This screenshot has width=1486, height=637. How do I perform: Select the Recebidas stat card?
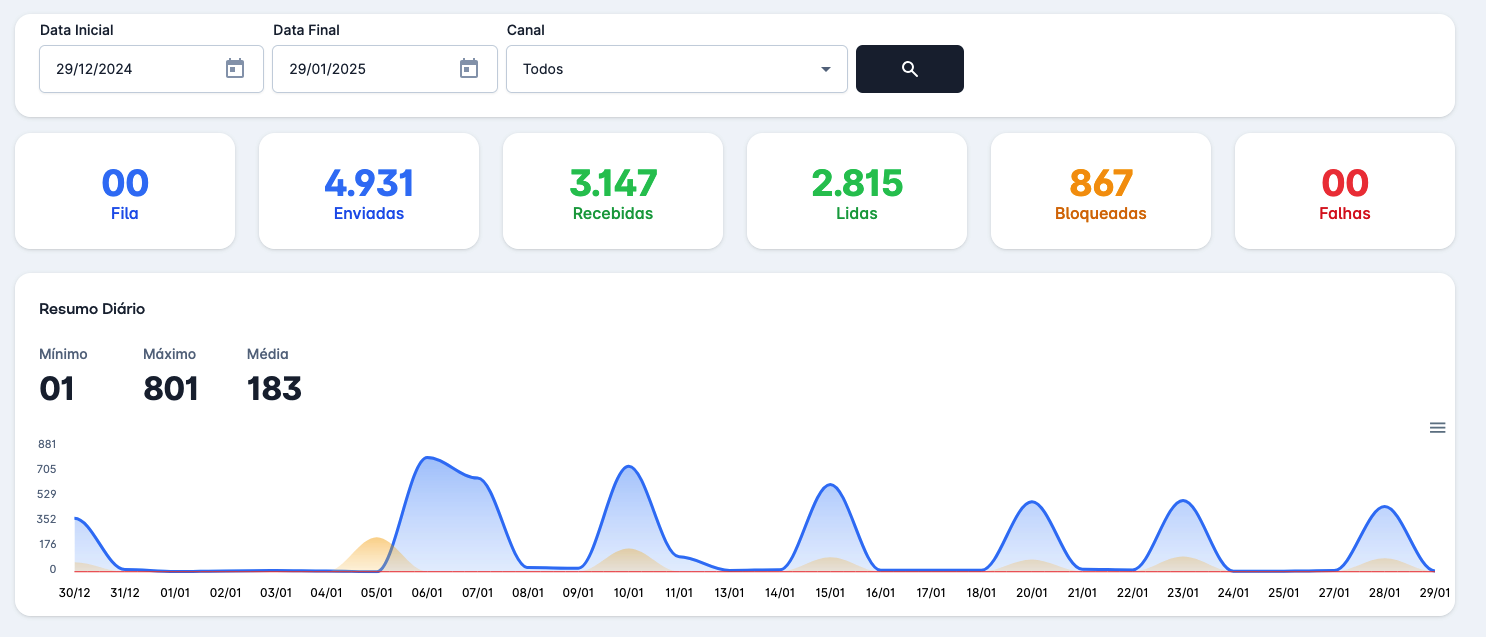tap(613, 191)
